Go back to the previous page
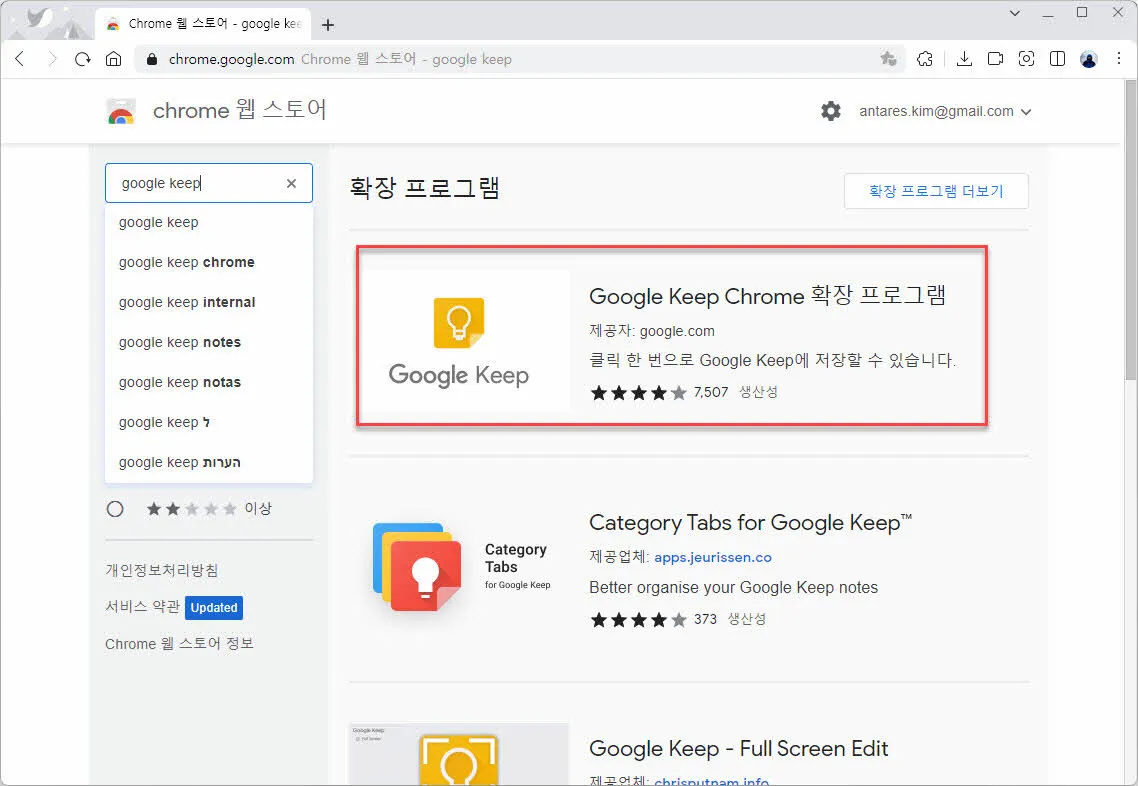 pos(20,59)
